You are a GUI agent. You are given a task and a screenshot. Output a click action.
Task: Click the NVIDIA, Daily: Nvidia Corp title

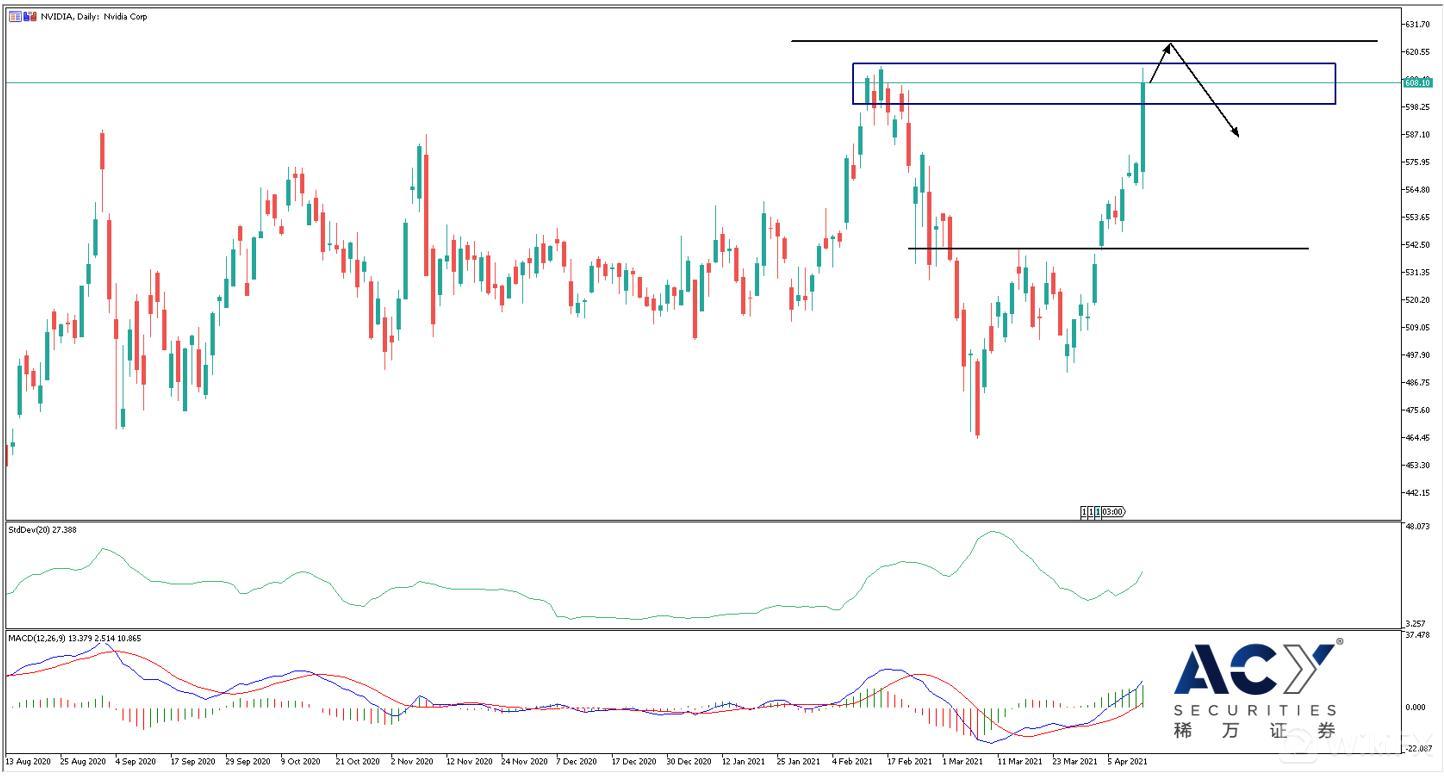[x=94, y=16]
